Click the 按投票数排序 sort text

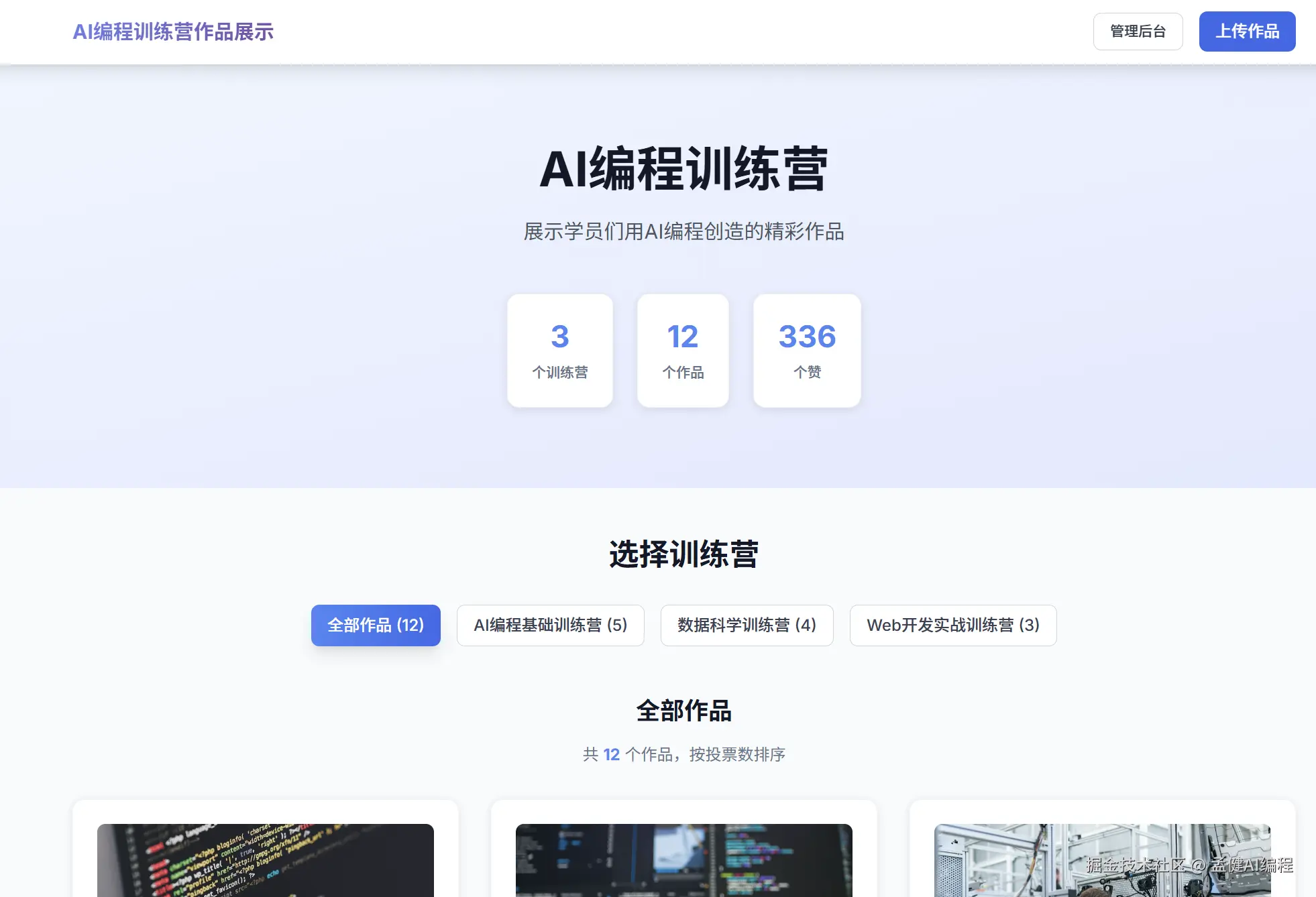click(x=737, y=755)
